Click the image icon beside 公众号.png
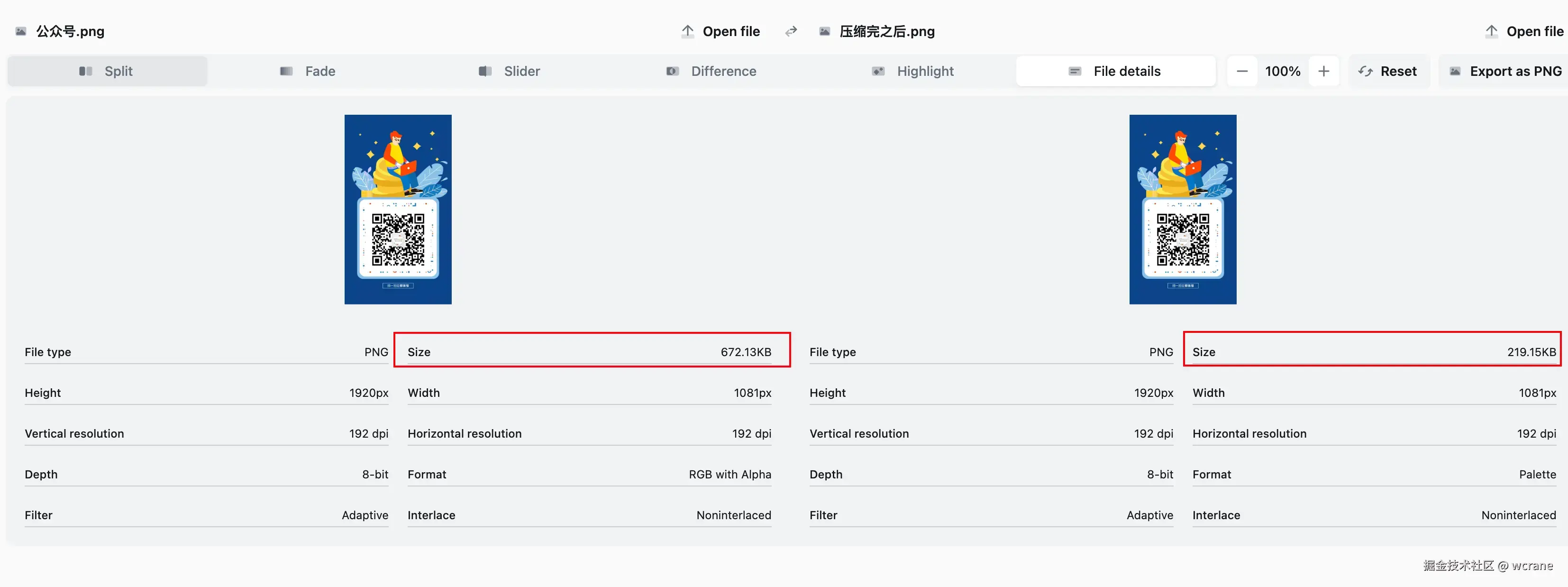Screen dimensions: 1568x587 [21, 31]
